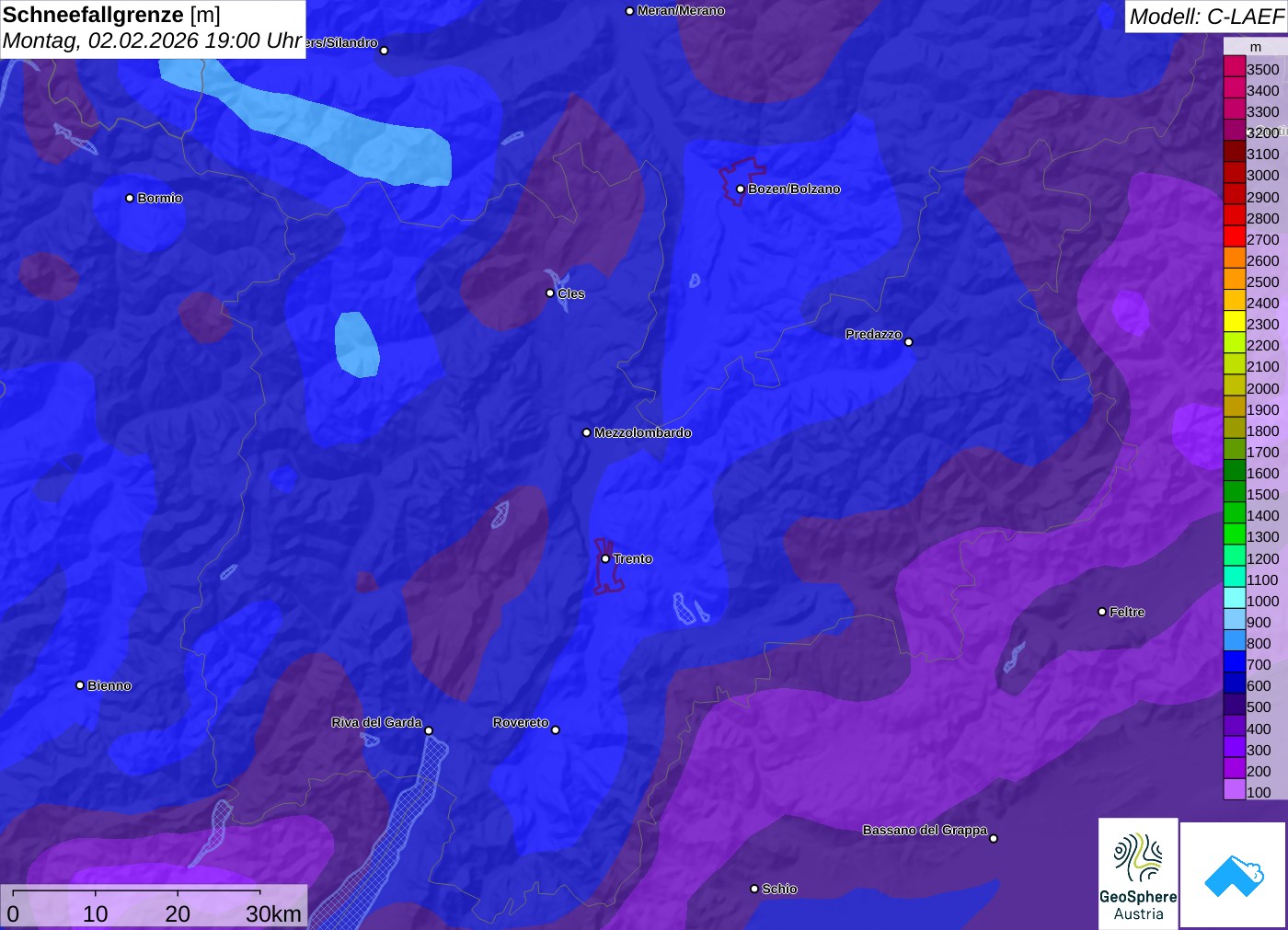Screen dimensions: 1288x930
Task: Click the Bassano del Grappa label
Action: click(x=925, y=830)
